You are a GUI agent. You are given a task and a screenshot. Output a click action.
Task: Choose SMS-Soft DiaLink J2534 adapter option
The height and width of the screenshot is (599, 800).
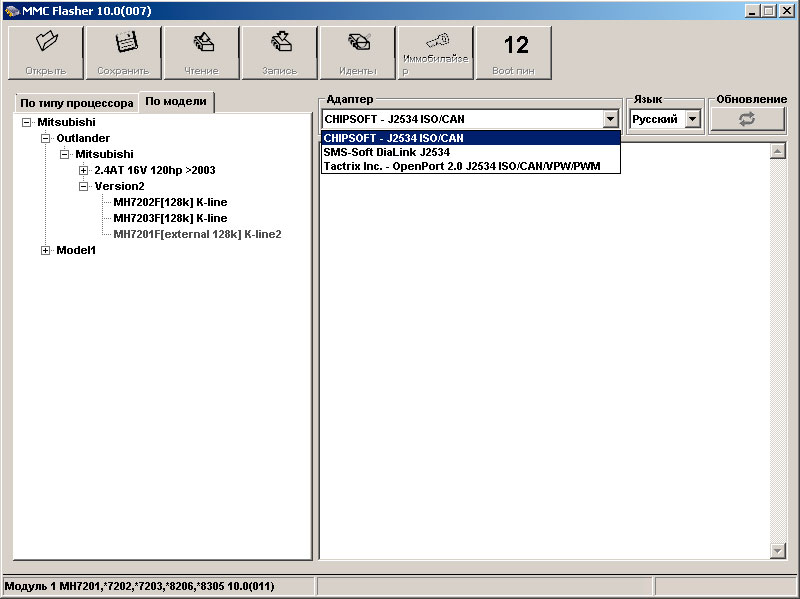[x=386, y=152]
